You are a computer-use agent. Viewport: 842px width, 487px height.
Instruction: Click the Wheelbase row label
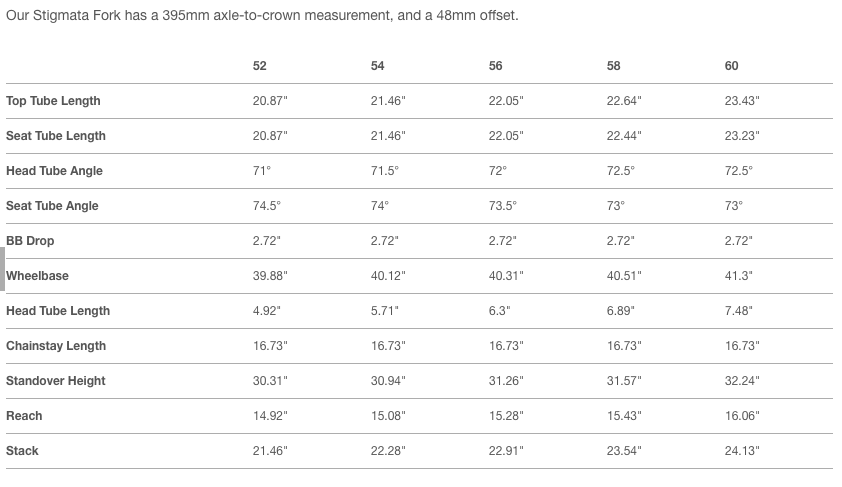click(x=38, y=276)
